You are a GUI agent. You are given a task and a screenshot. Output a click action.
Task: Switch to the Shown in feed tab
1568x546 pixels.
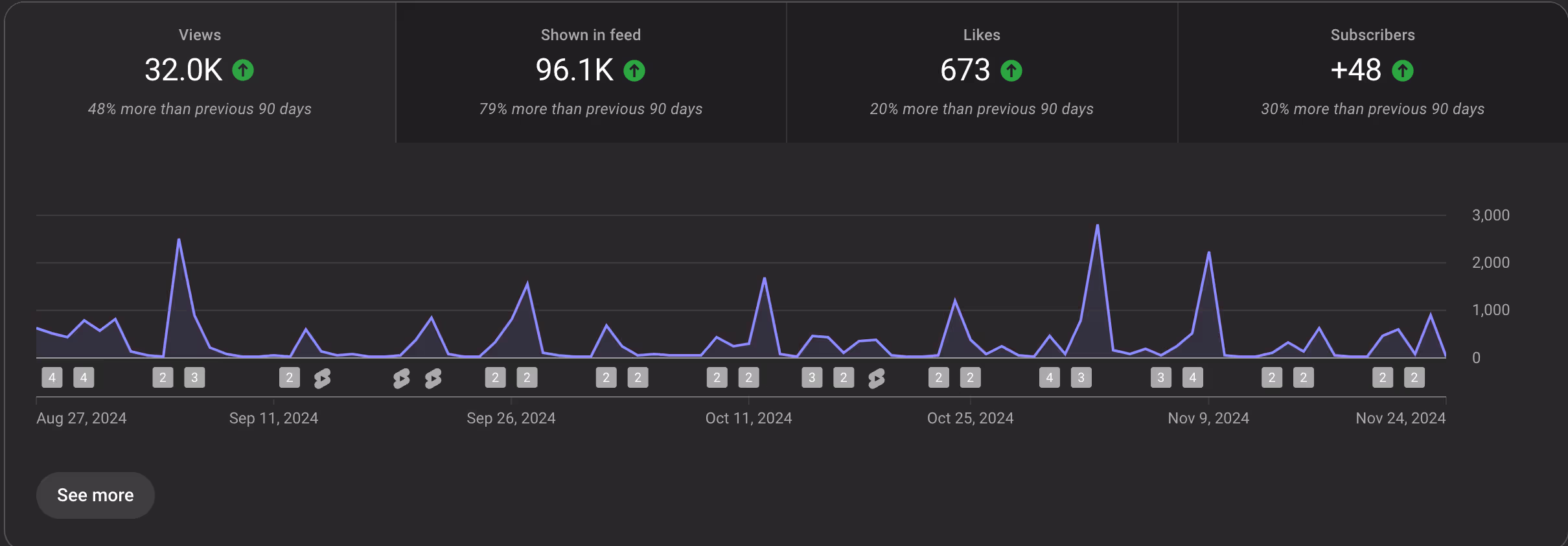coord(591,72)
